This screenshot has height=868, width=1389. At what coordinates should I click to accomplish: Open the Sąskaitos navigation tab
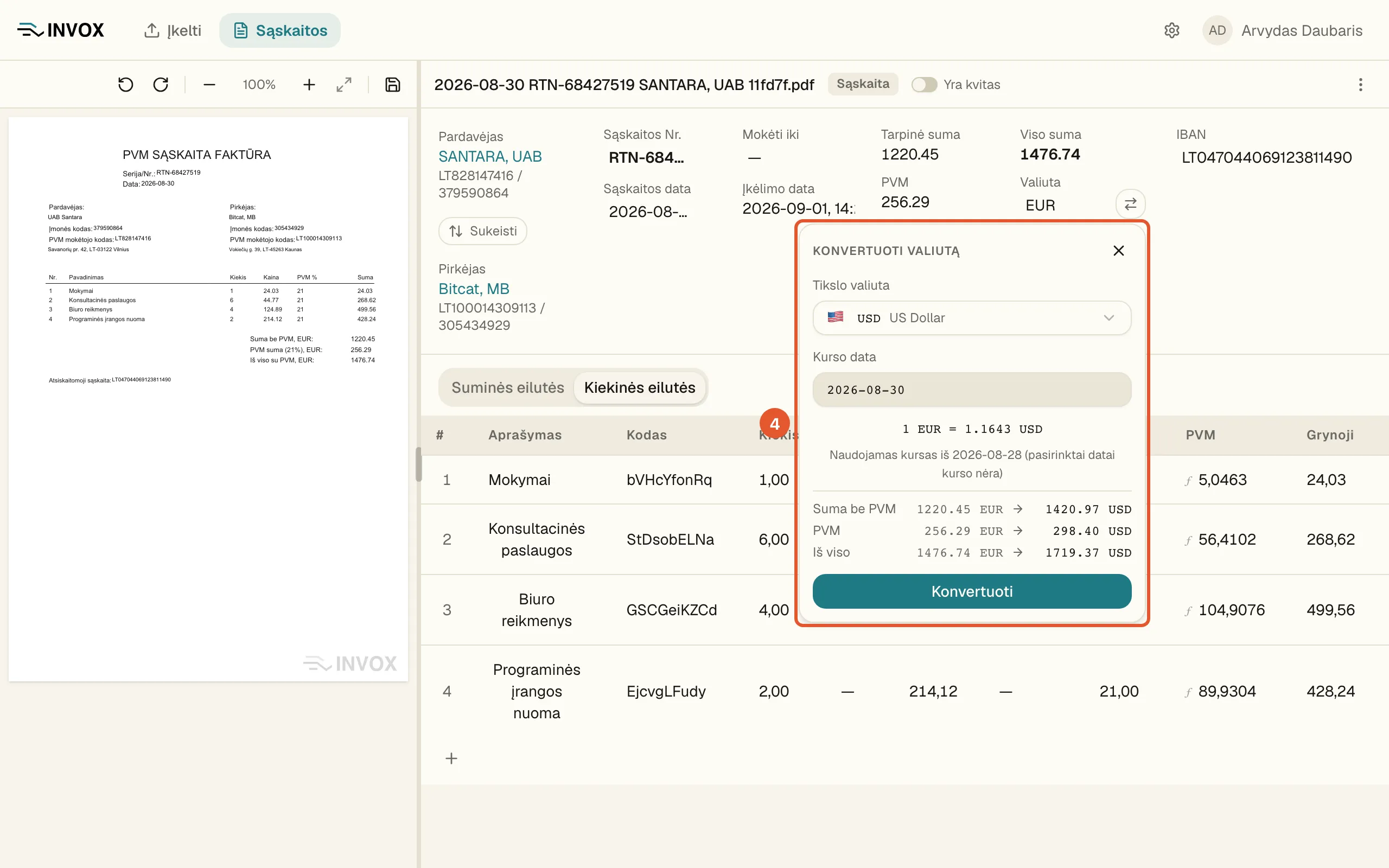coord(279,30)
